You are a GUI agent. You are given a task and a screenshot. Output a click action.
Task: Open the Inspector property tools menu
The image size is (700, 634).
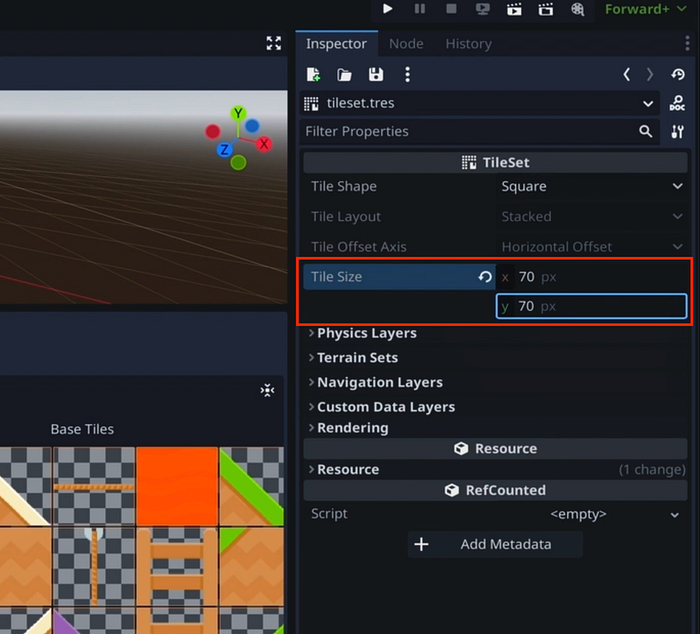coord(677,132)
